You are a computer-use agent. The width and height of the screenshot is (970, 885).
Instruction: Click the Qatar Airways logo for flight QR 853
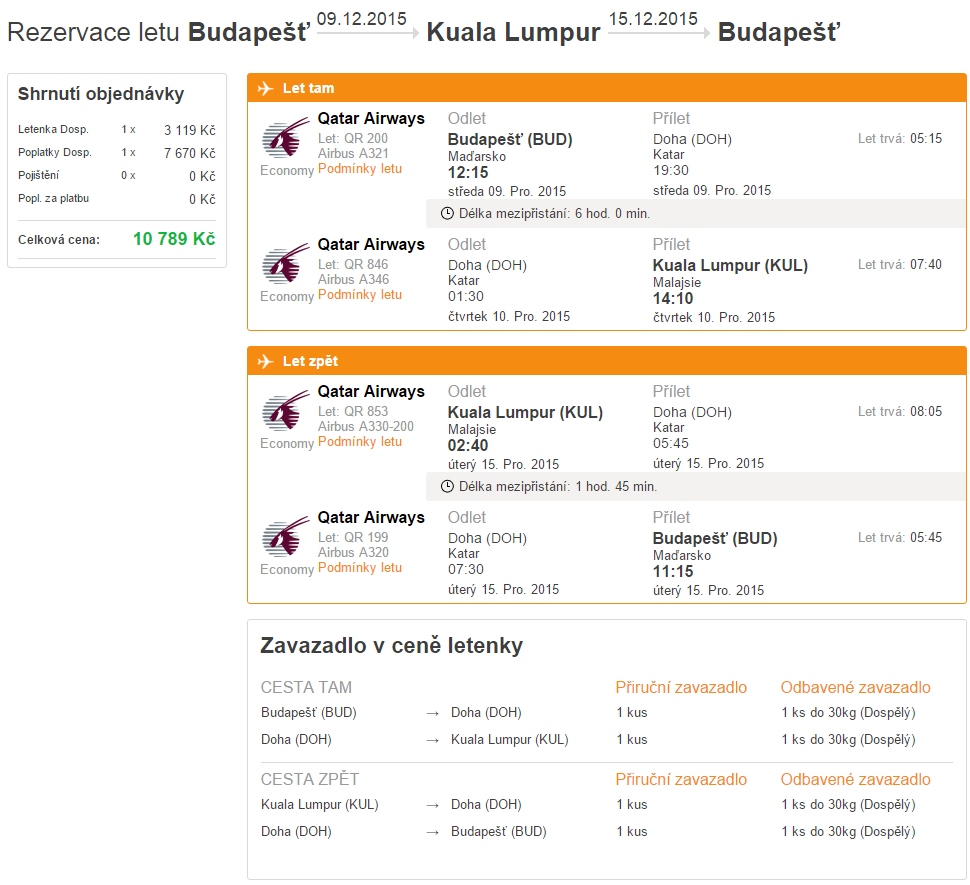click(285, 411)
